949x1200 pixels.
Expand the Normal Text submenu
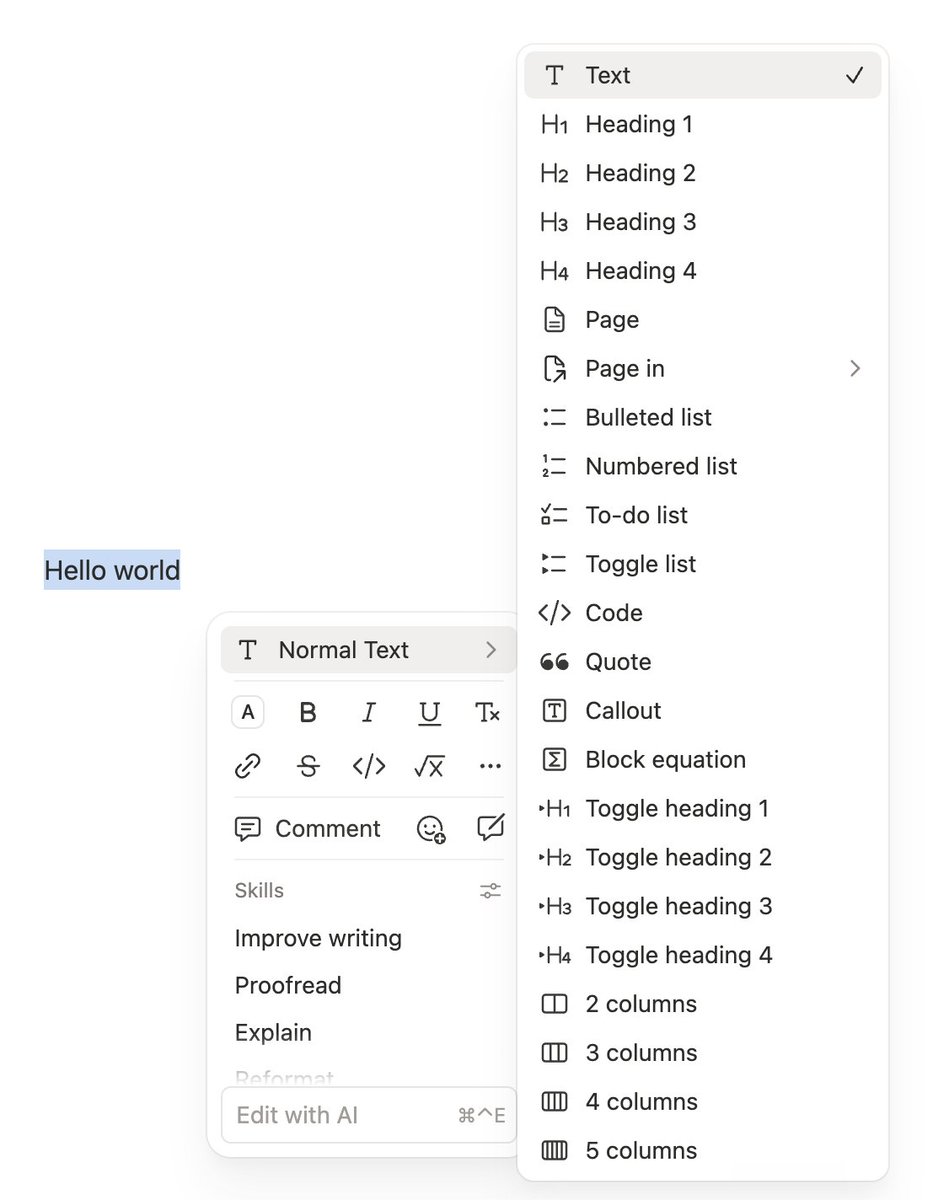coord(368,650)
